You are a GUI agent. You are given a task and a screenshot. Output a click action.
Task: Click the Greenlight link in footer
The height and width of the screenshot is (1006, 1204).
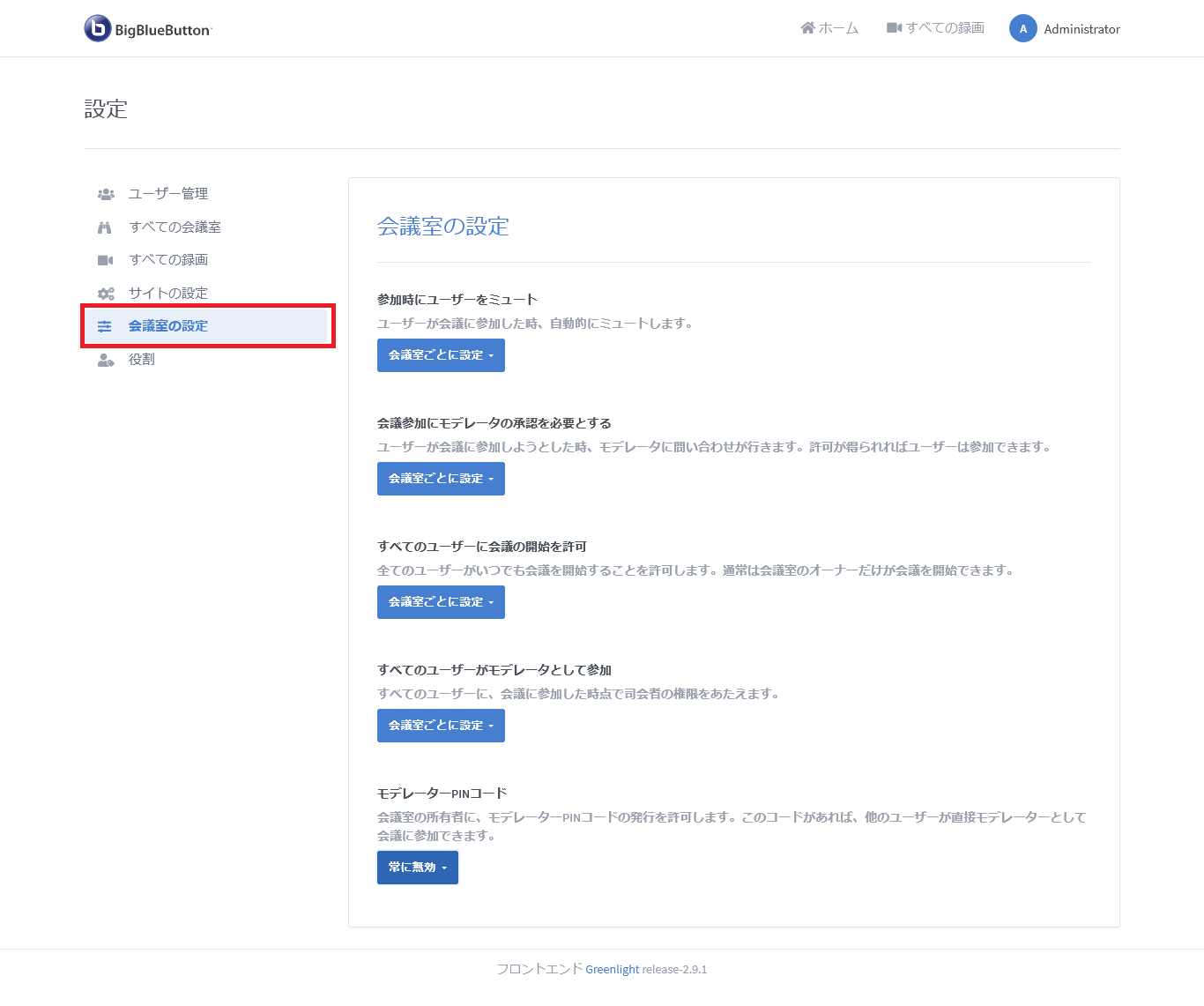tap(612, 970)
